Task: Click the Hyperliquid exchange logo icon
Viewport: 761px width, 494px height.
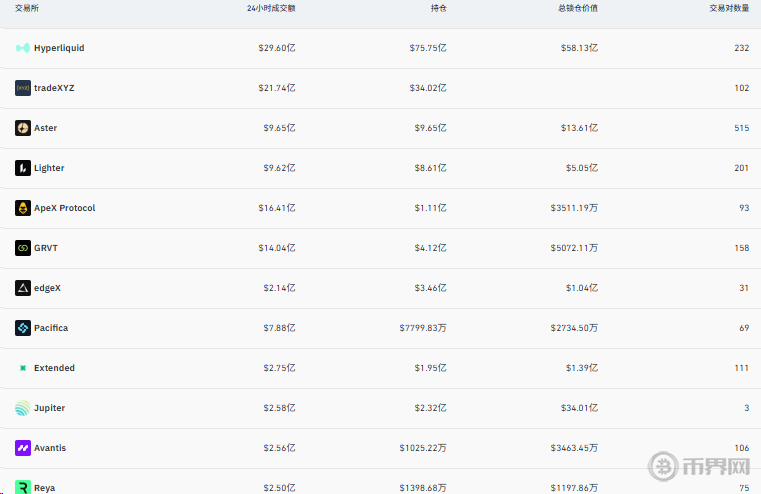Action: click(x=23, y=48)
